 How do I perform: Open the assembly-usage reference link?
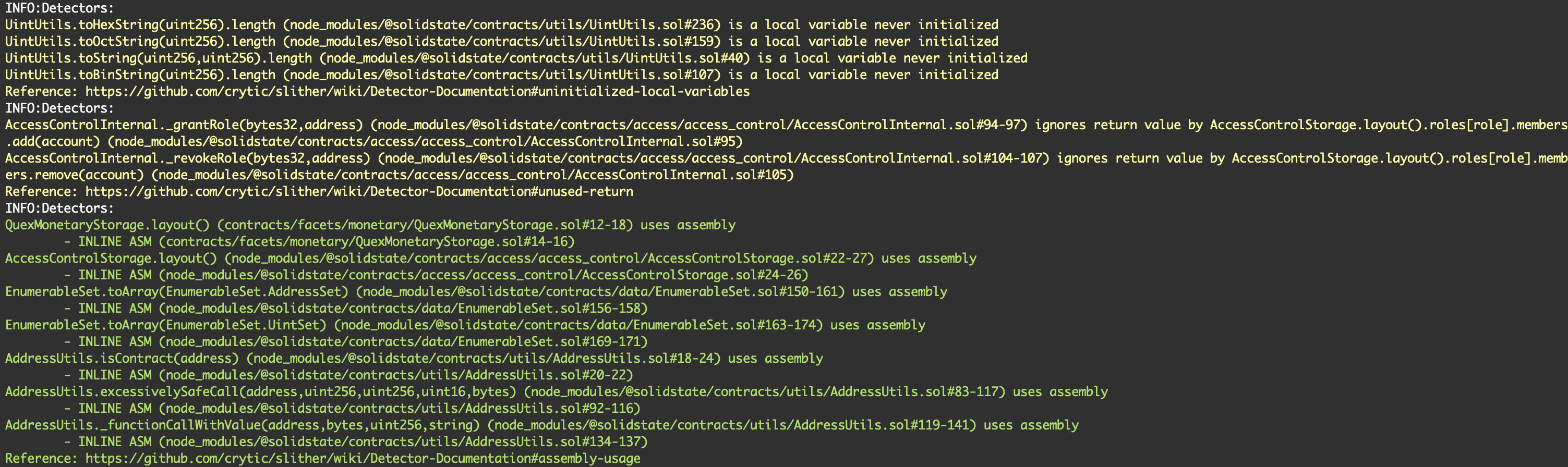(x=363, y=459)
